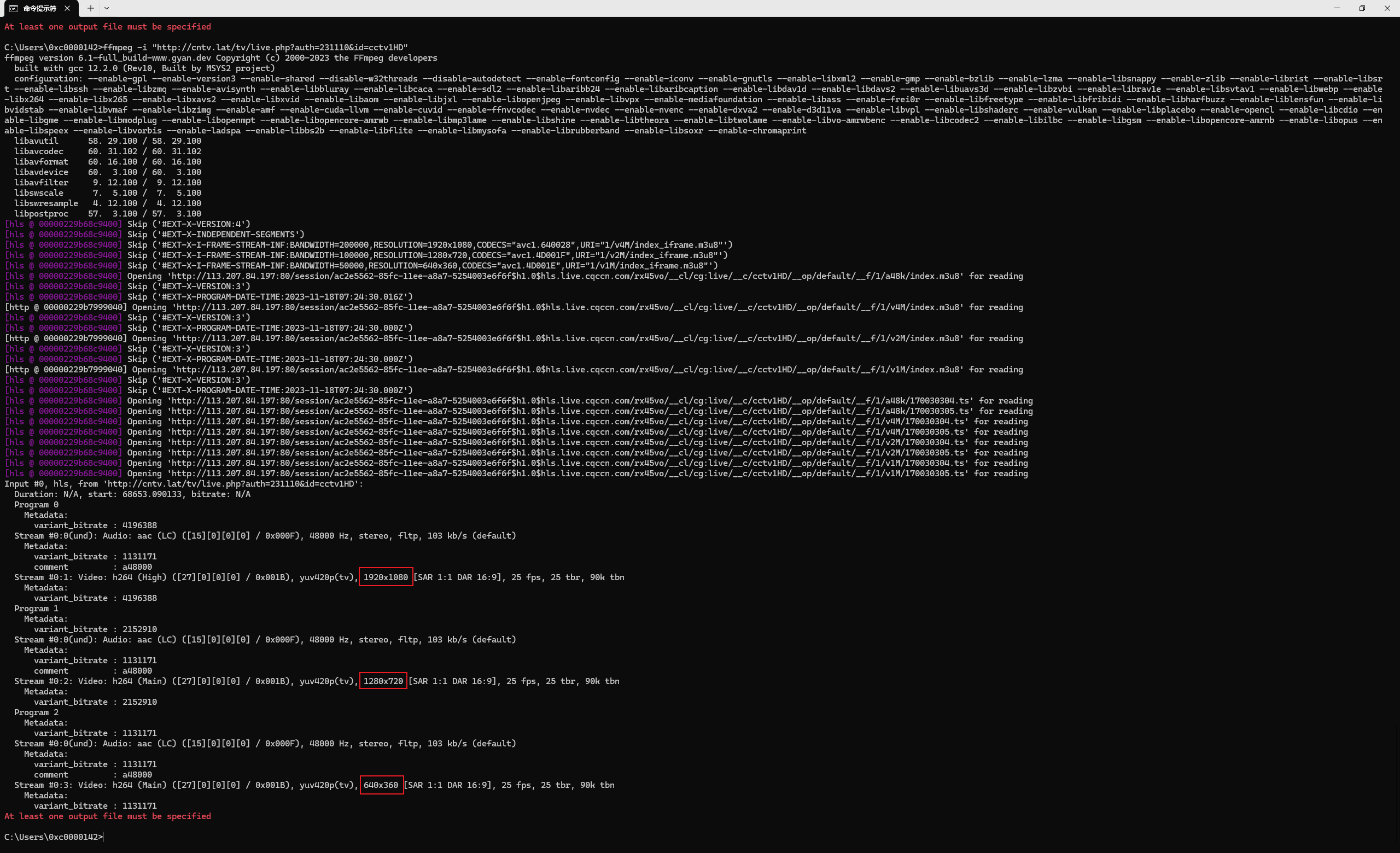Open a new tab with the plus button
The height and width of the screenshot is (853, 1400).
click(x=90, y=9)
